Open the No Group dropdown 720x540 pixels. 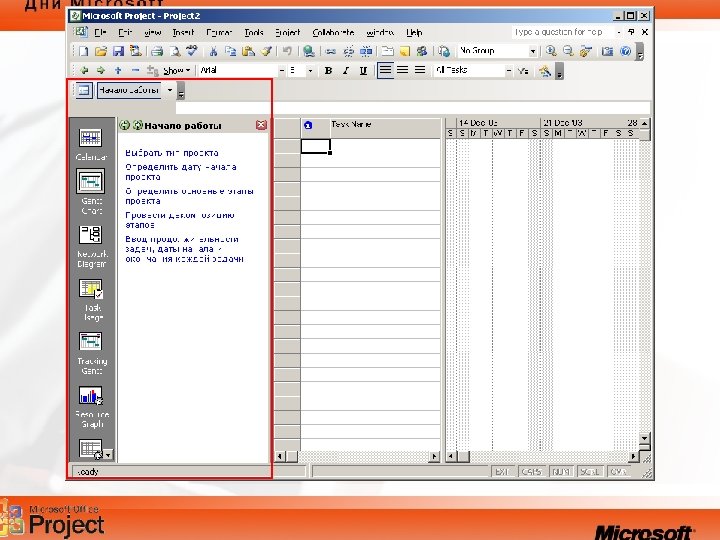533,51
